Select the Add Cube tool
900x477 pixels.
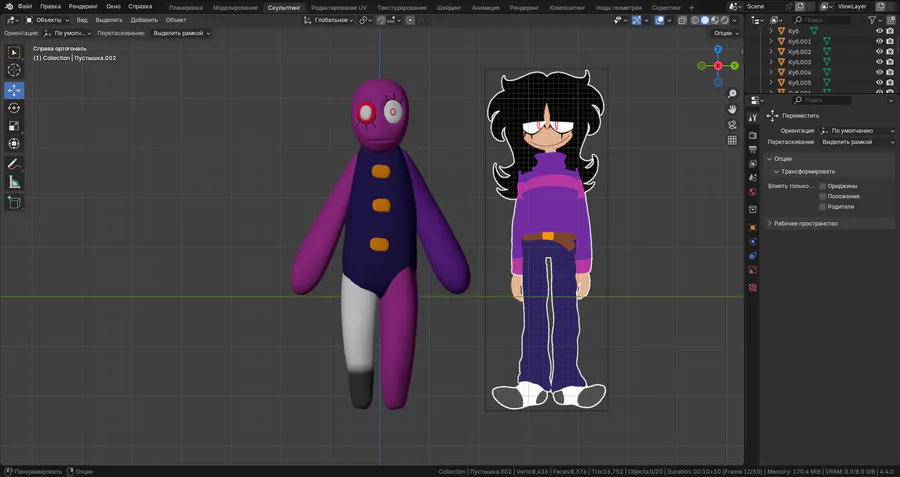coord(14,203)
